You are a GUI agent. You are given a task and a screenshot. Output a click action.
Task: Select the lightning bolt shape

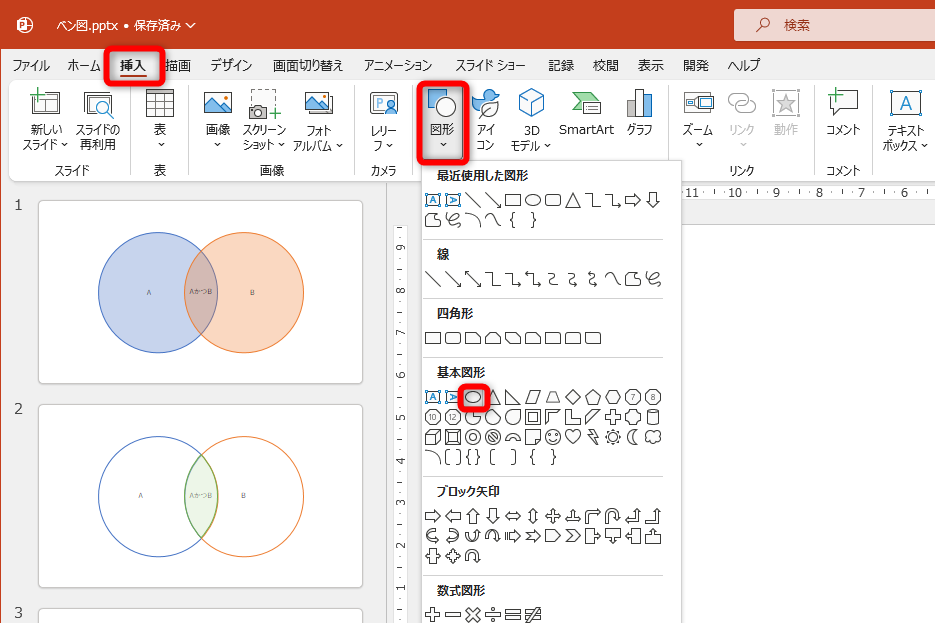point(592,438)
